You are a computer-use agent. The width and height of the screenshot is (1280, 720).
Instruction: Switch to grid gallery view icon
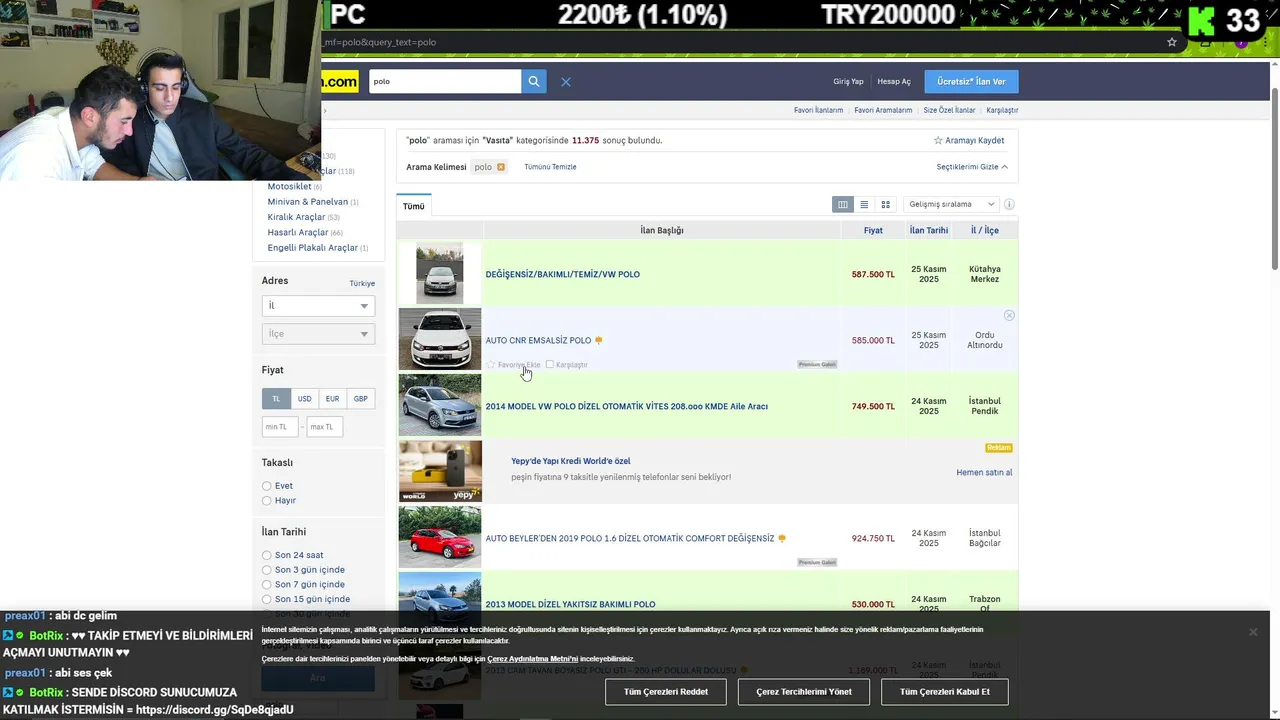885,204
